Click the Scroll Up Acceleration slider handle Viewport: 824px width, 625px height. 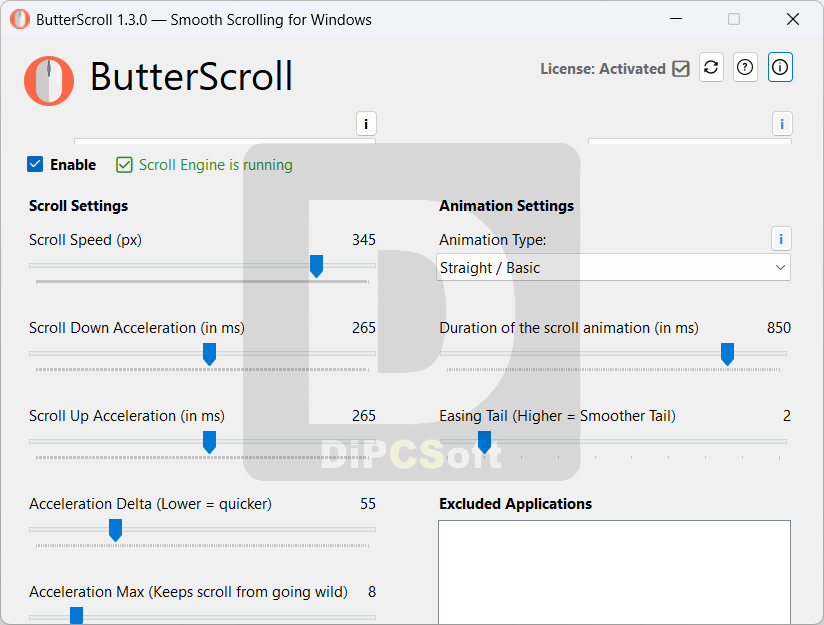(x=210, y=442)
